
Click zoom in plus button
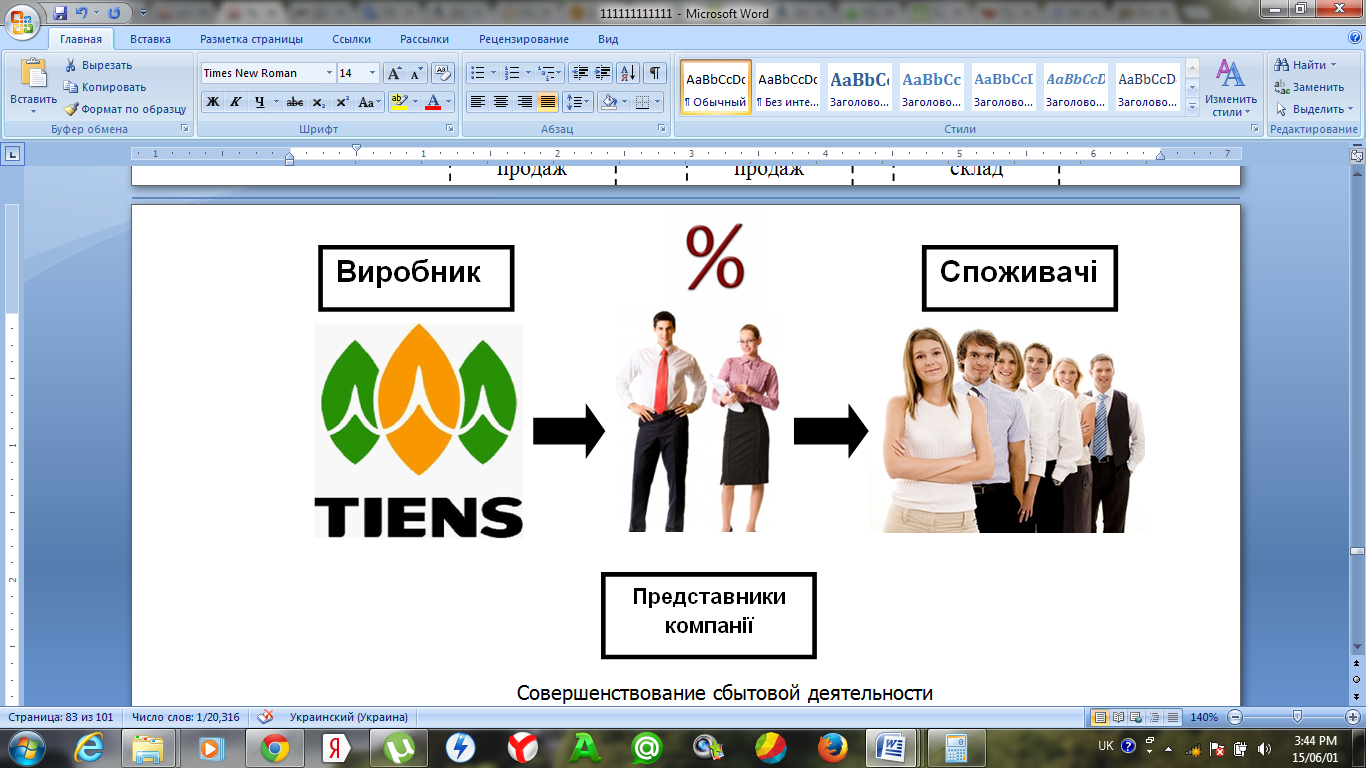(x=1352, y=717)
